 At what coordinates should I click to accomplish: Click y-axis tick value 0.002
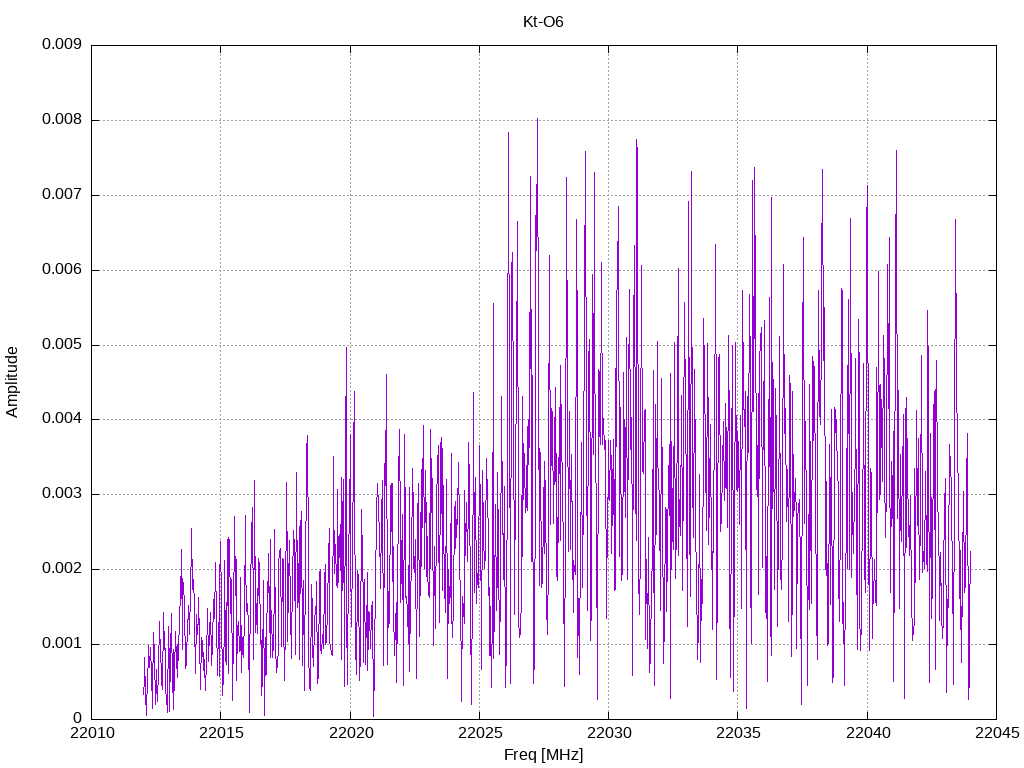click(x=62, y=568)
